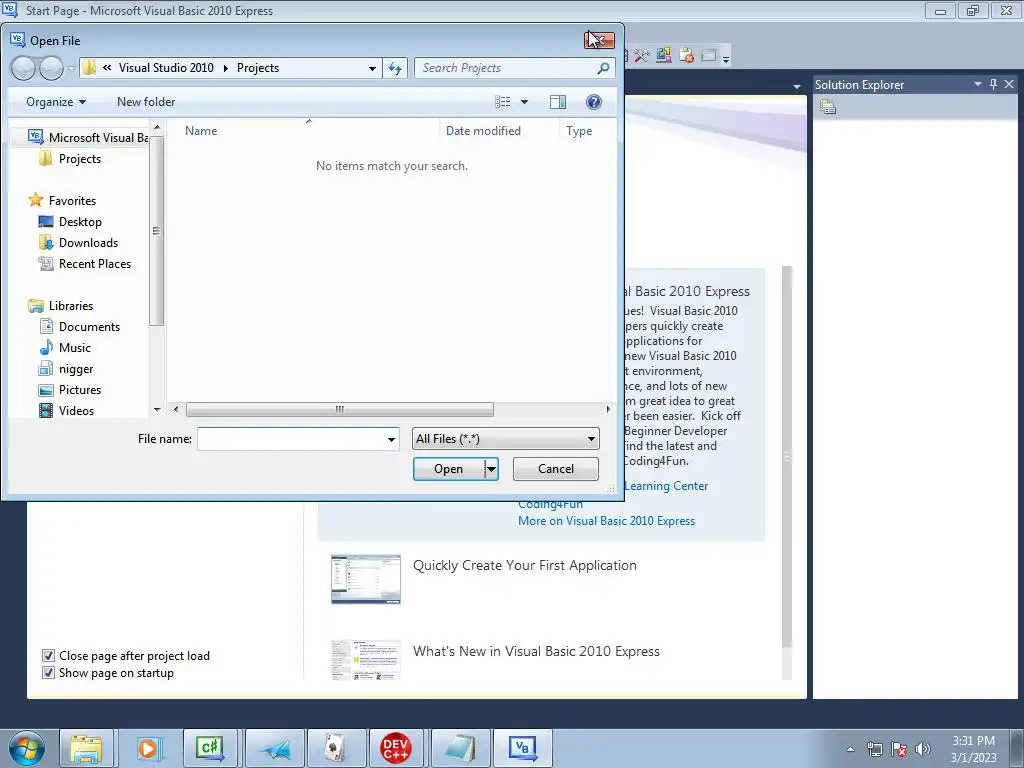This screenshot has width=1024, height=768.
Task: Click the Back navigation arrow in Open File
Action: click(x=24, y=68)
